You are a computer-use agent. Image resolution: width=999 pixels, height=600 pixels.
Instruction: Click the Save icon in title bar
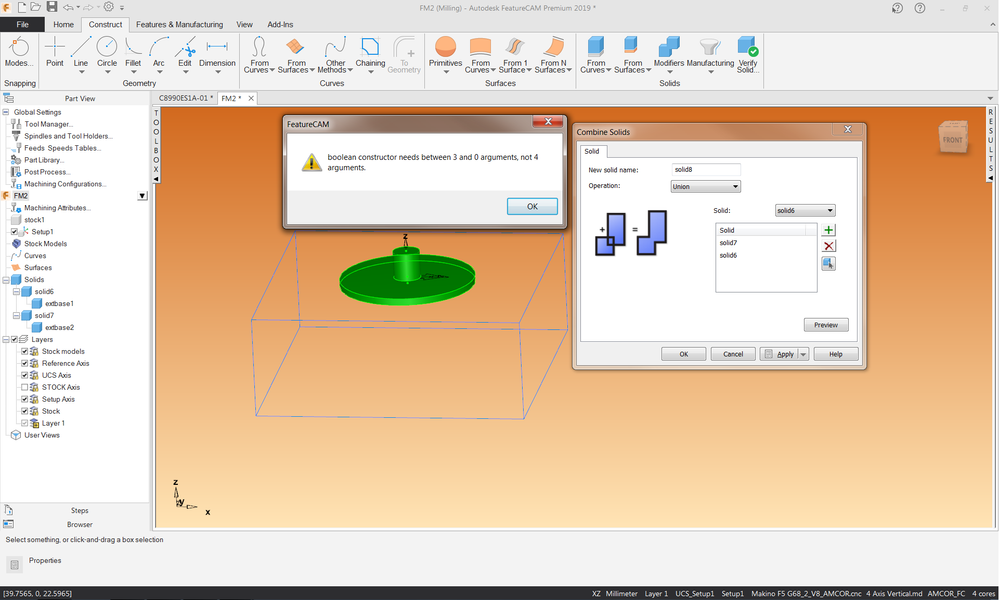52,7
